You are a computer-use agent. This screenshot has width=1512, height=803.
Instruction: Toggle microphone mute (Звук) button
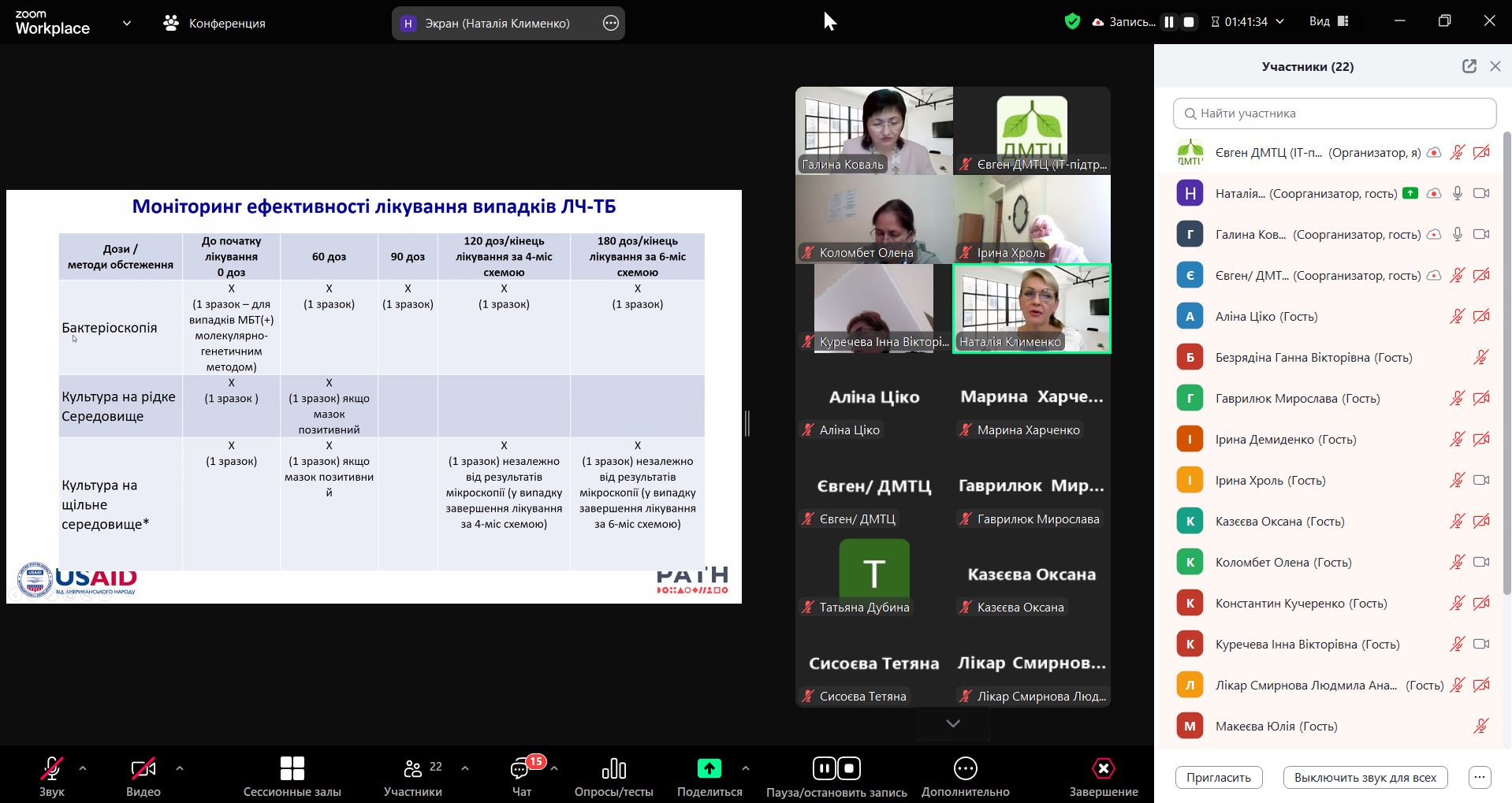click(52, 768)
